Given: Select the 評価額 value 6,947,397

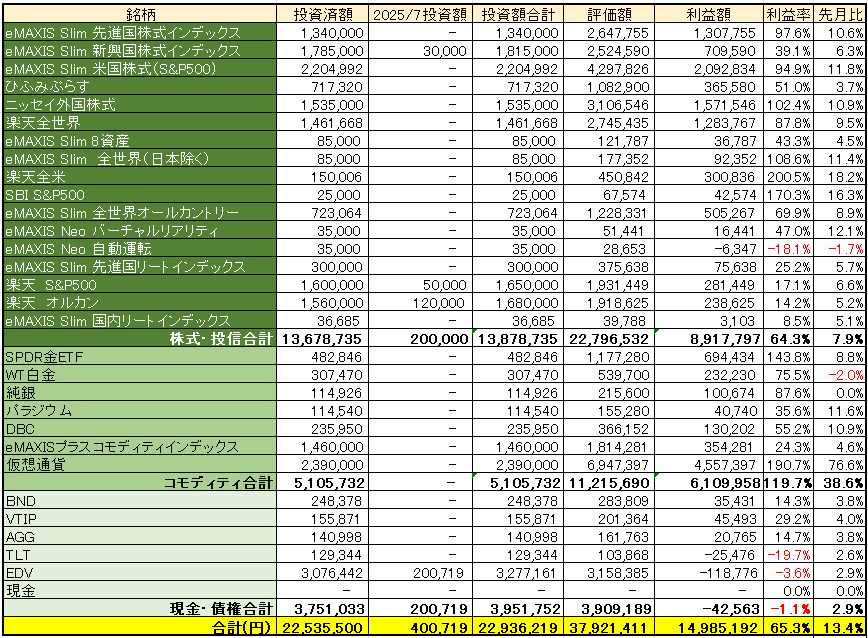Looking at the screenshot, I should tap(608, 465).
